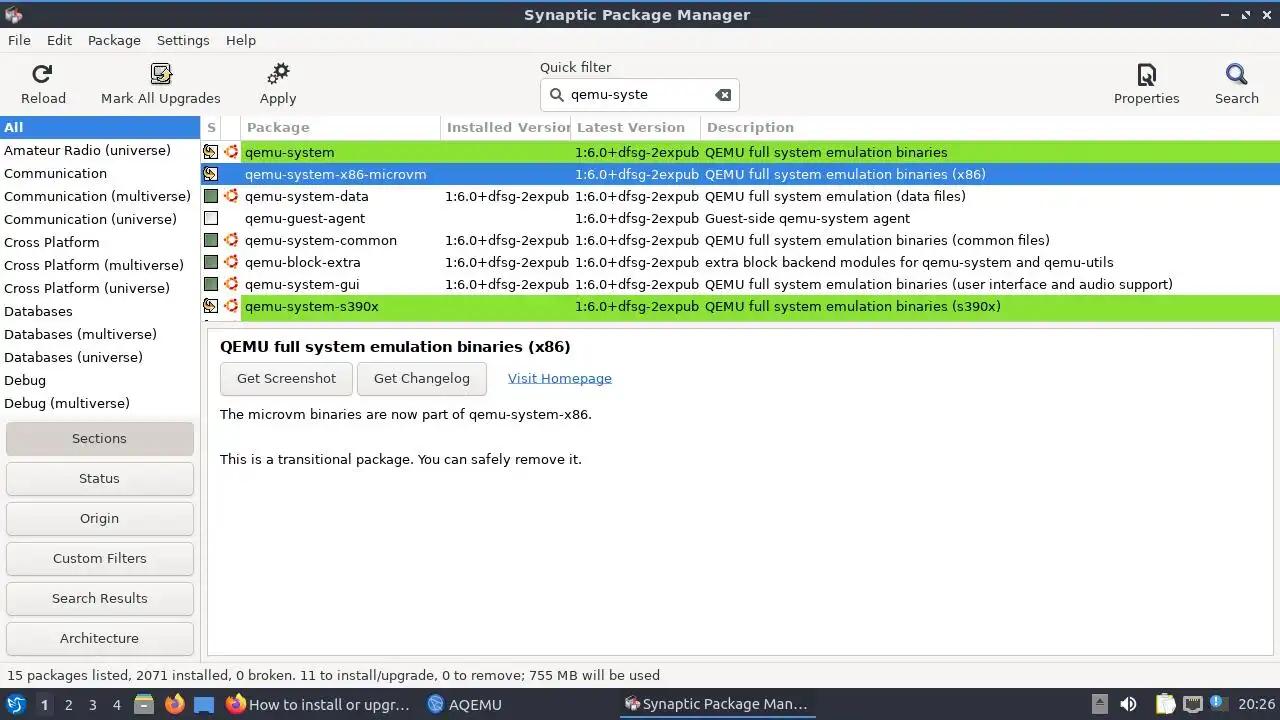Click the Ubuntu support icon for qemu-system-data
Image resolution: width=1280 pixels, height=720 pixels.
coord(231,196)
